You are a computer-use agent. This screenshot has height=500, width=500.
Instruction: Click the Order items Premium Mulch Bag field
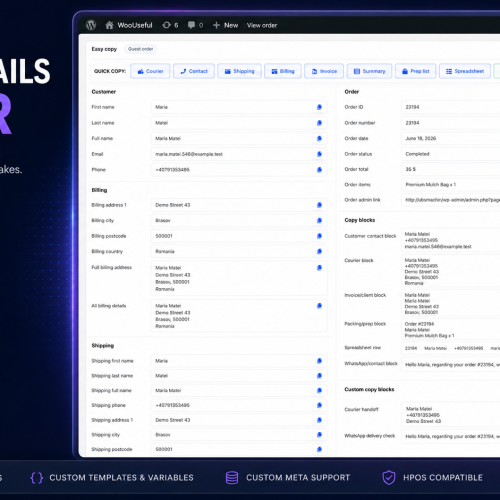click(451, 185)
